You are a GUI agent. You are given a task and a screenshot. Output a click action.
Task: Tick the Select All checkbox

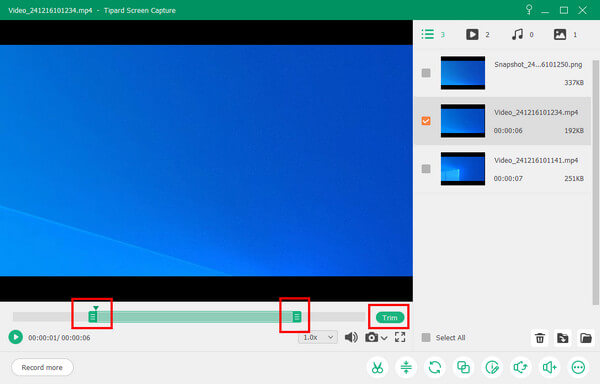pos(426,337)
